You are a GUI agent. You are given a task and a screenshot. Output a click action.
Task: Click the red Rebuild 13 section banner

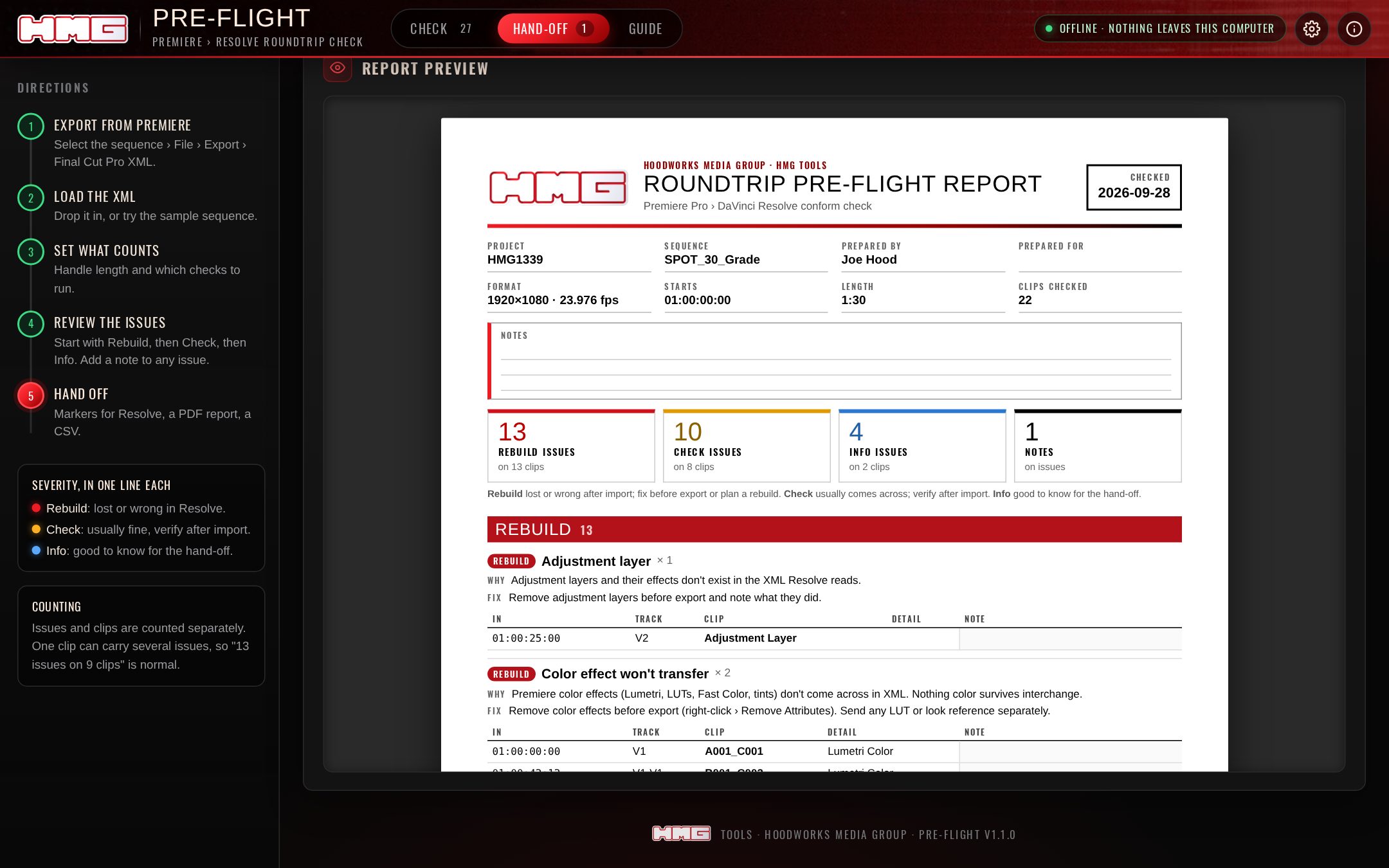click(x=835, y=529)
